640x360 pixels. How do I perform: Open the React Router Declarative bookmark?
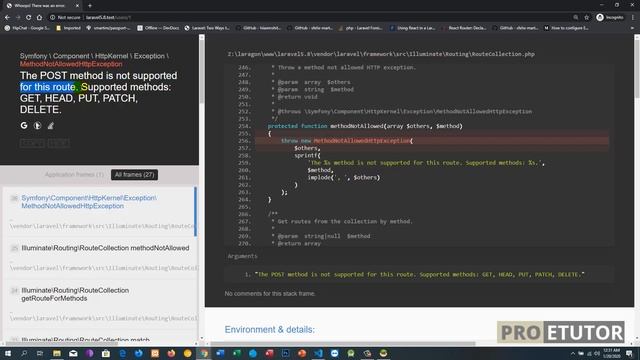click(x=463, y=28)
